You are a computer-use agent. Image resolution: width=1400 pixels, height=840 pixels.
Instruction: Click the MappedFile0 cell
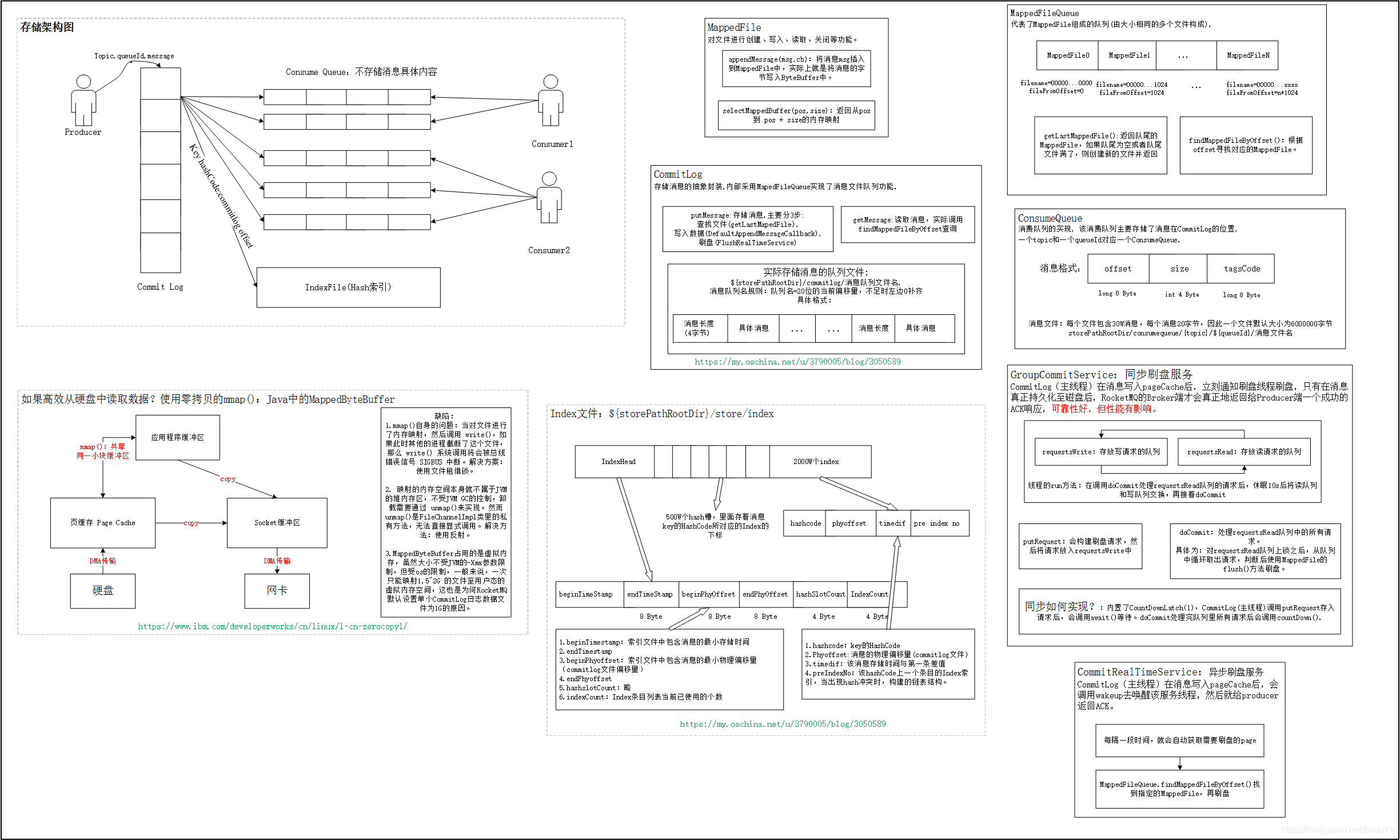[x=1067, y=55]
